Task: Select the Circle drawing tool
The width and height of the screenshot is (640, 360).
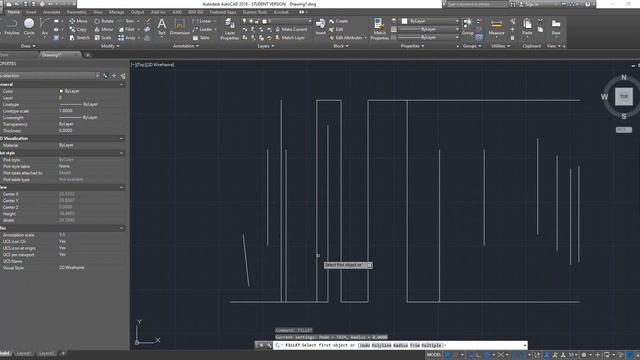Action: (29, 28)
